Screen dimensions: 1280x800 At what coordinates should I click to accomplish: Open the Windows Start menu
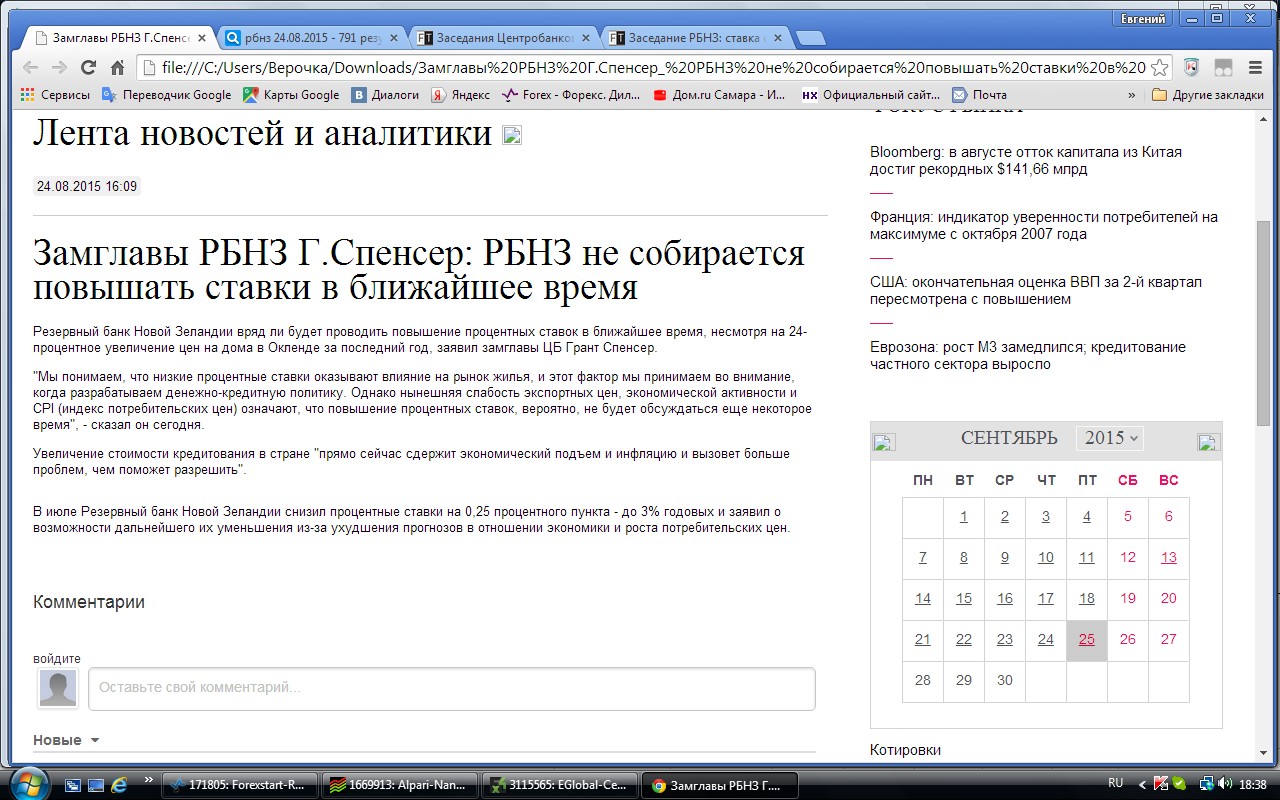[x=27, y=783]
